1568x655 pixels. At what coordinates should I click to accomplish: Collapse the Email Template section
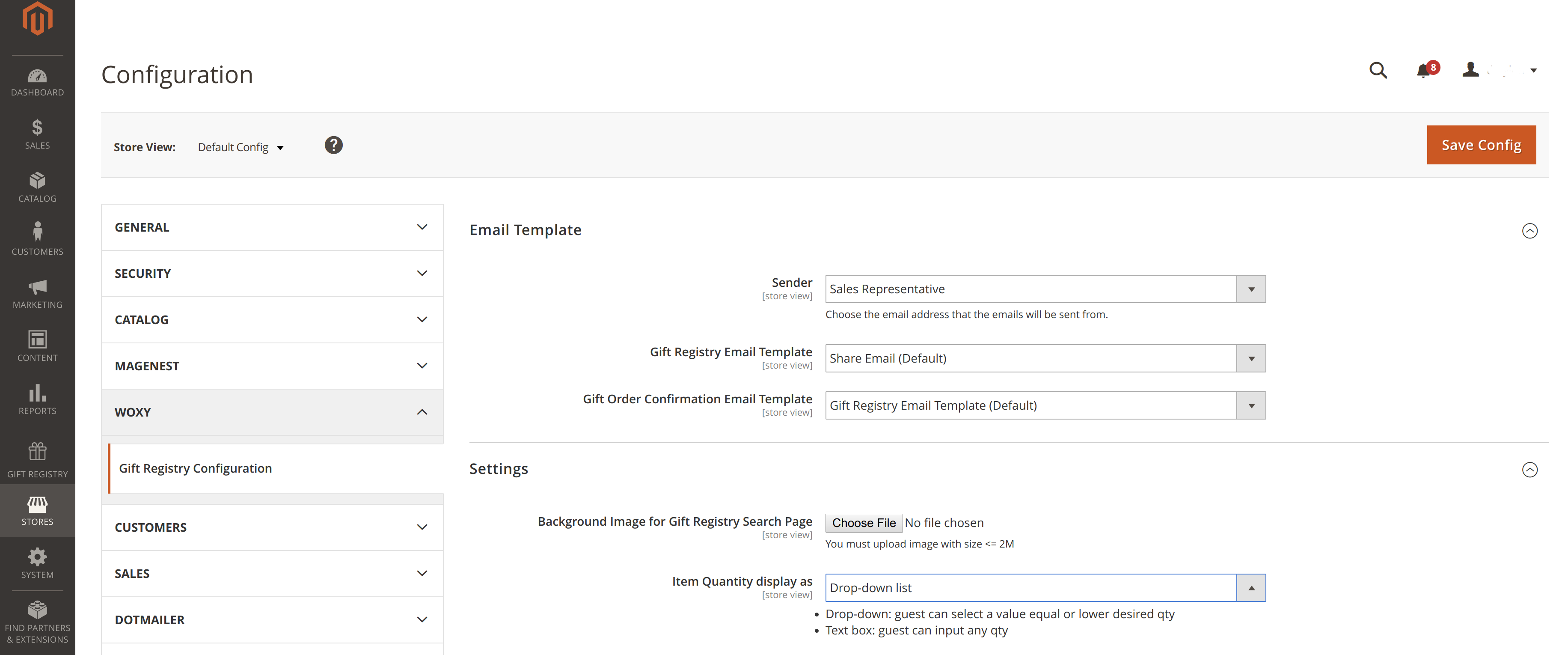click(x=1529, y=231)
